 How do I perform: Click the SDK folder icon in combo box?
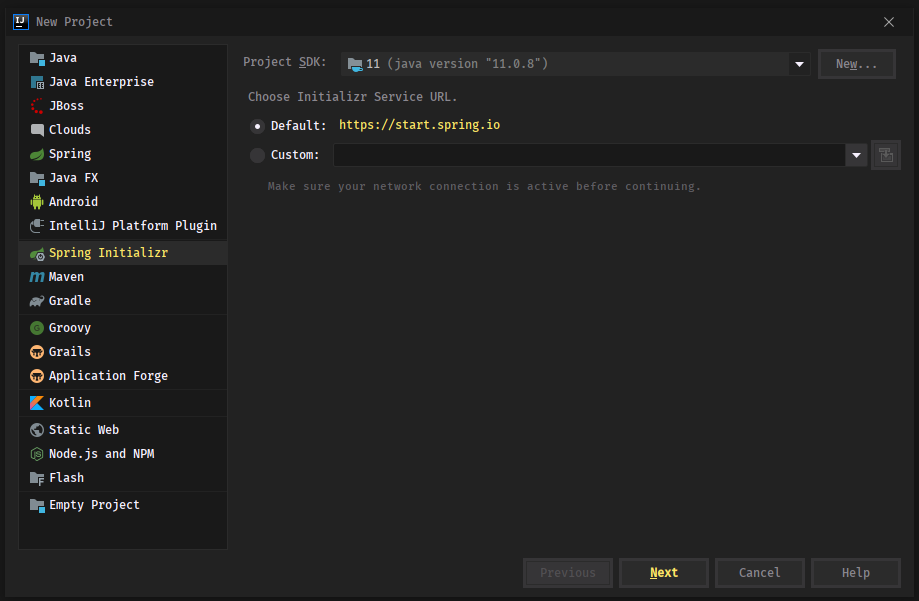tap(355, 64)
